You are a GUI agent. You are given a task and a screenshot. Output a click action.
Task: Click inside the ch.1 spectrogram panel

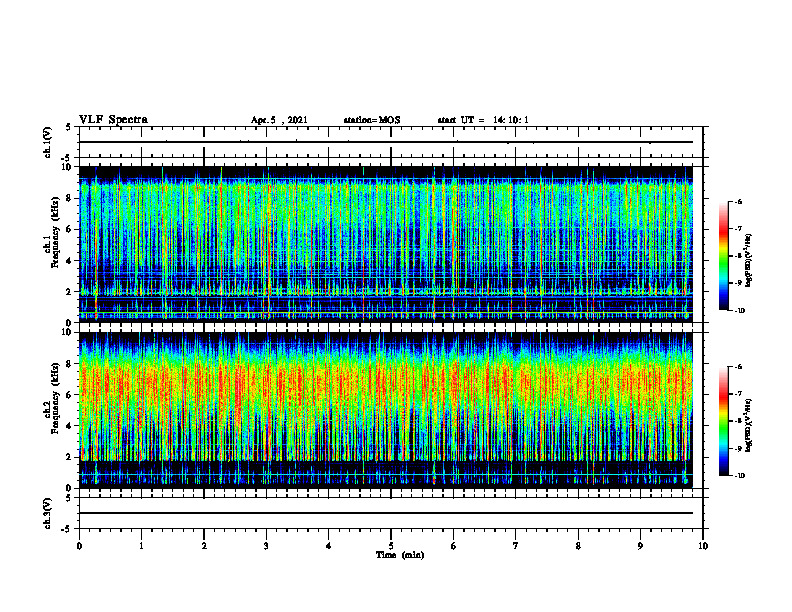(x=386, y=244)
